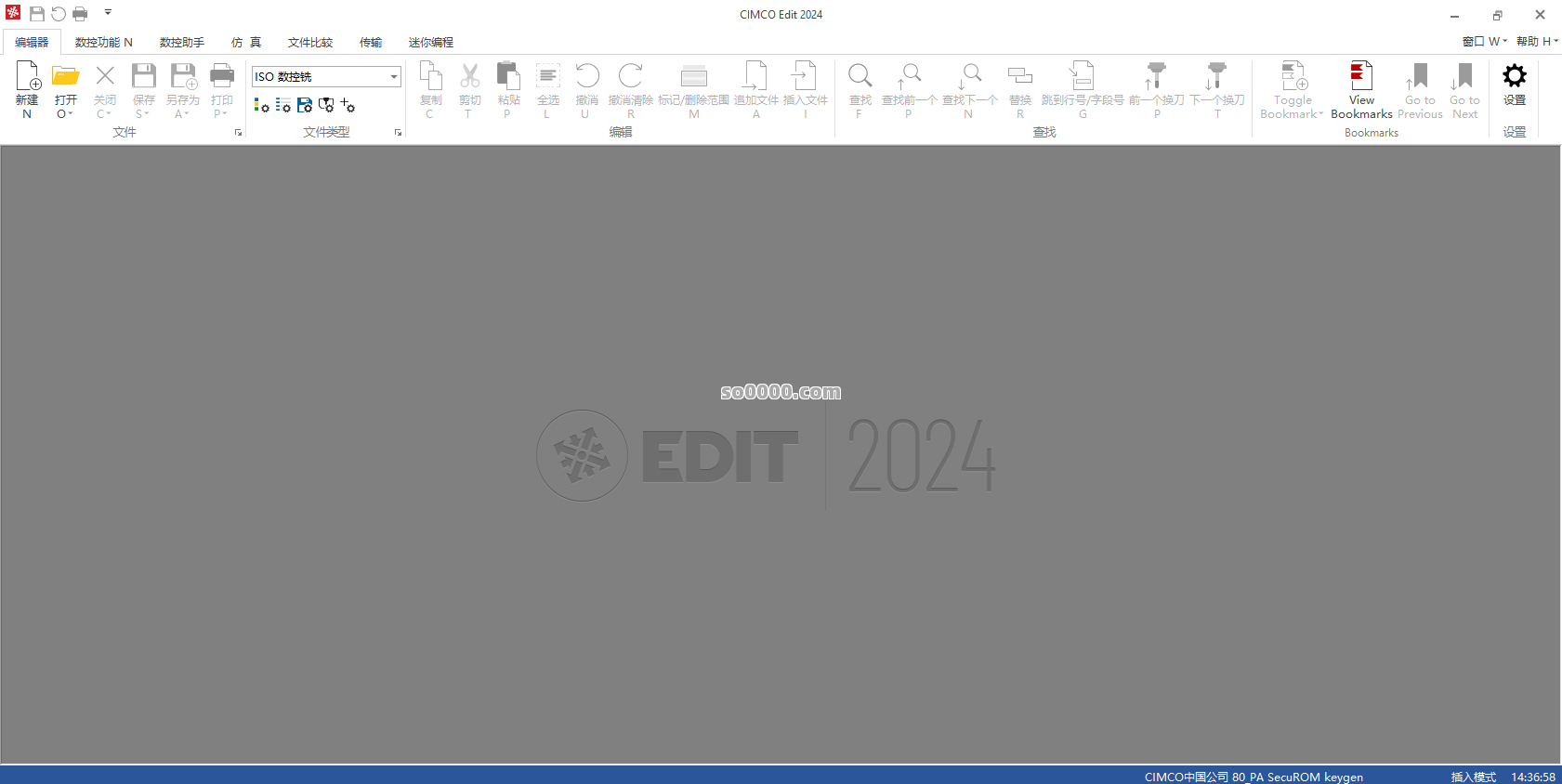Click the CIMCO app icon in title bar
This screenshot has width=1562, height=784.
pos(13,13)
